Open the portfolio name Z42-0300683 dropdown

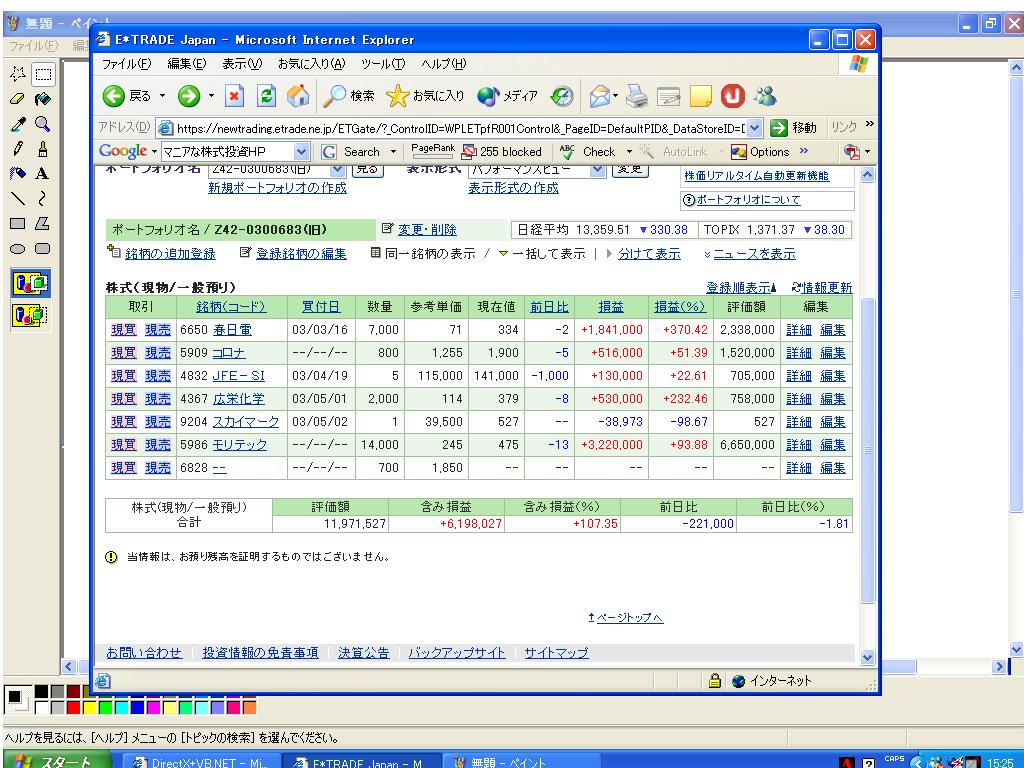coord(338,169)
